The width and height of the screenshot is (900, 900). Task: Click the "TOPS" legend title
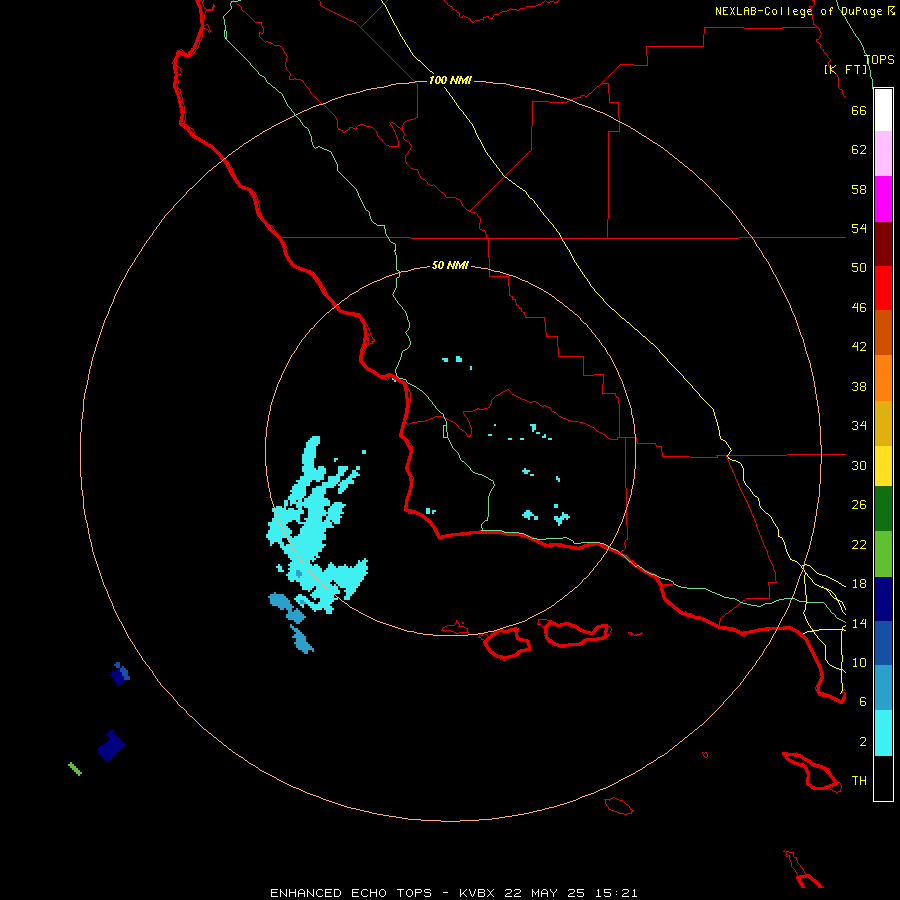(x=879, y=60)
